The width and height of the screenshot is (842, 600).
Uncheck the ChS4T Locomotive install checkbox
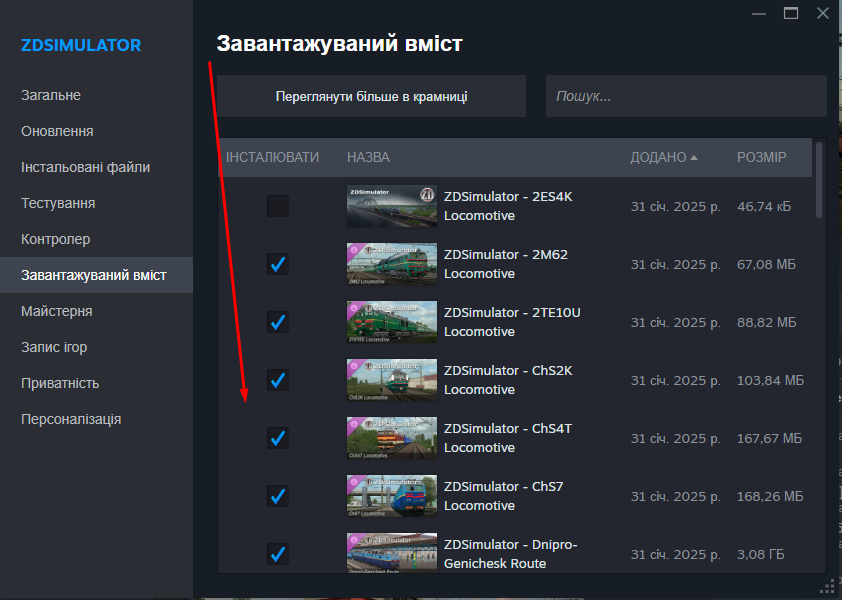278,438
